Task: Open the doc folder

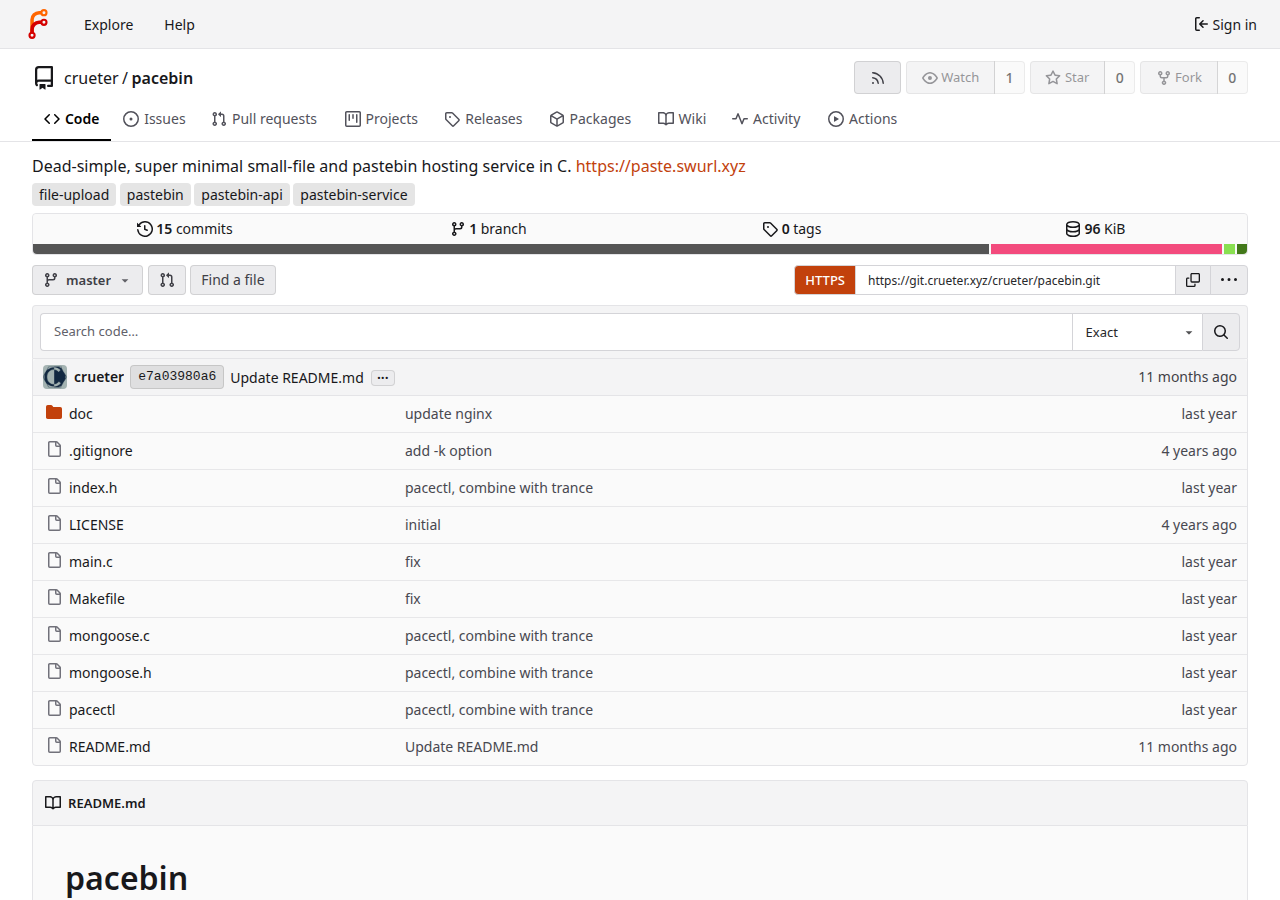Action: point(81,414)
